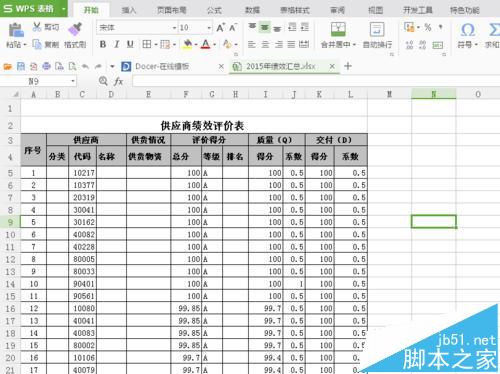Toggle Bold formatting
Screen dimensions: 500x374
point(103,44)
